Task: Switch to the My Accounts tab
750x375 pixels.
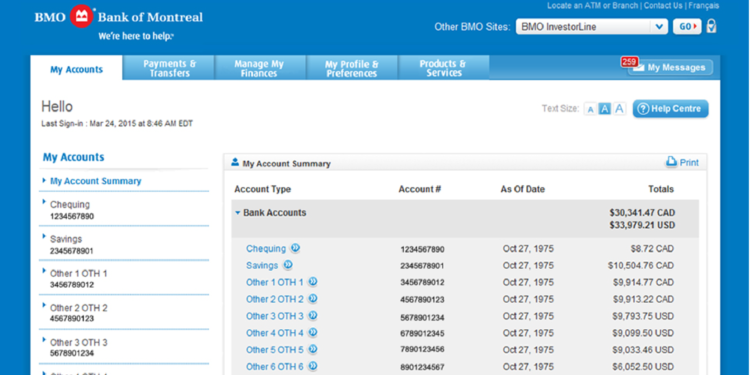Action: 77,68
